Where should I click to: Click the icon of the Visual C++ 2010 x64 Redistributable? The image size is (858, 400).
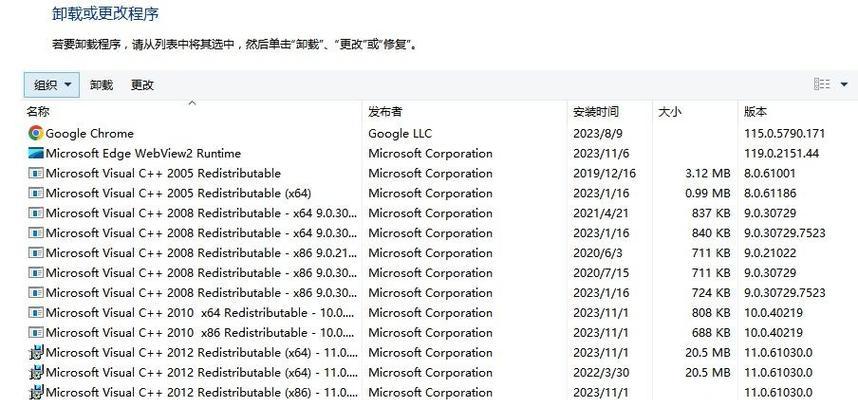point(36,312)
